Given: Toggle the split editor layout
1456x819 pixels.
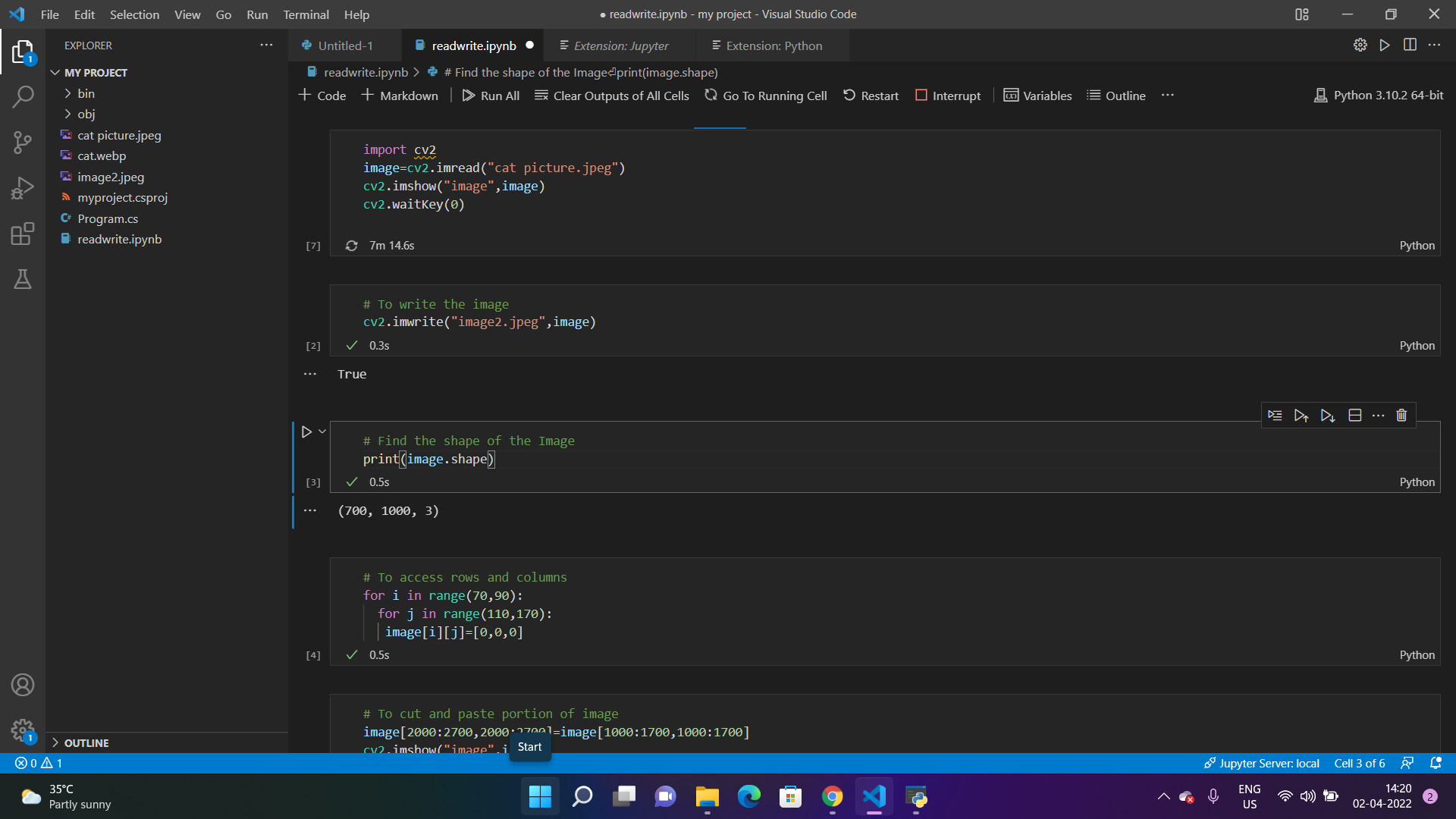Looking at the screenshot, I should click(x=1410, y=45).
